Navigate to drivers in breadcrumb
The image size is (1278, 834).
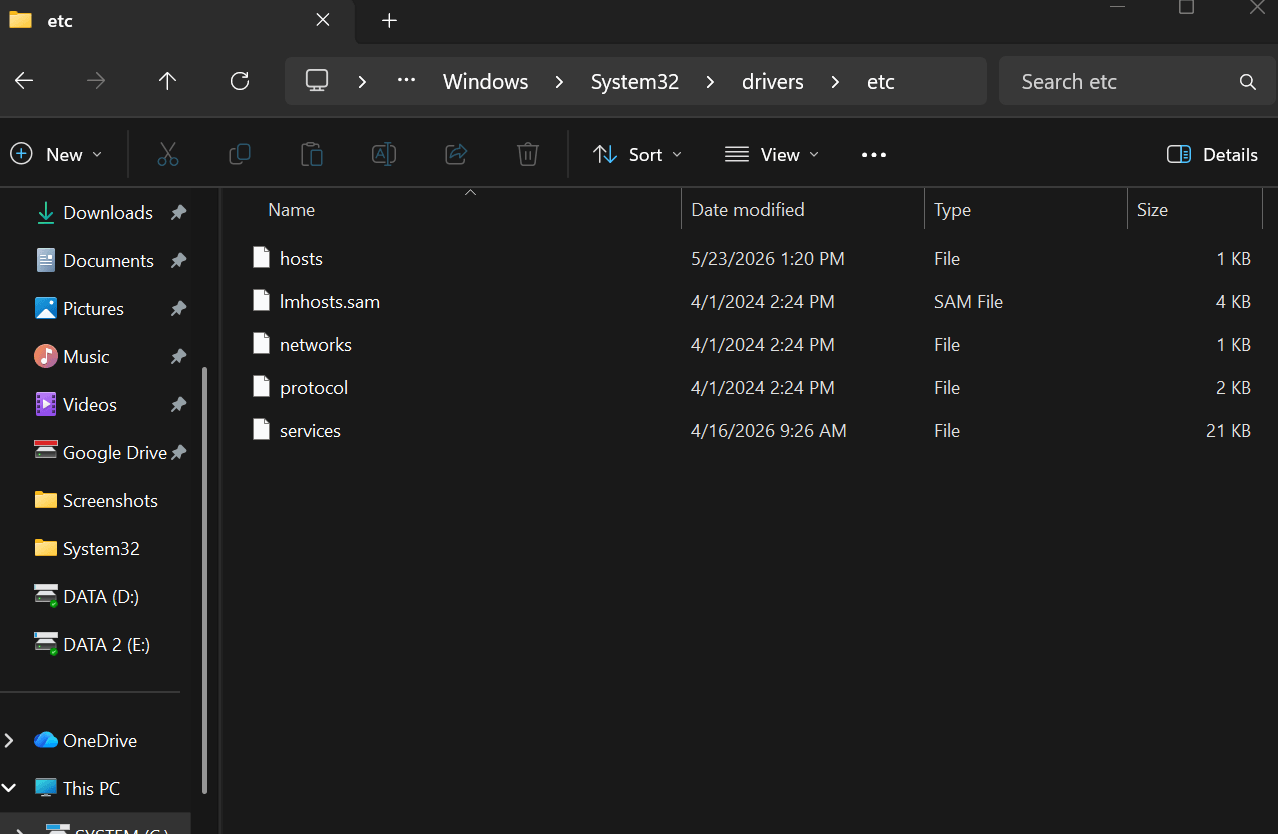coord(773,82)
